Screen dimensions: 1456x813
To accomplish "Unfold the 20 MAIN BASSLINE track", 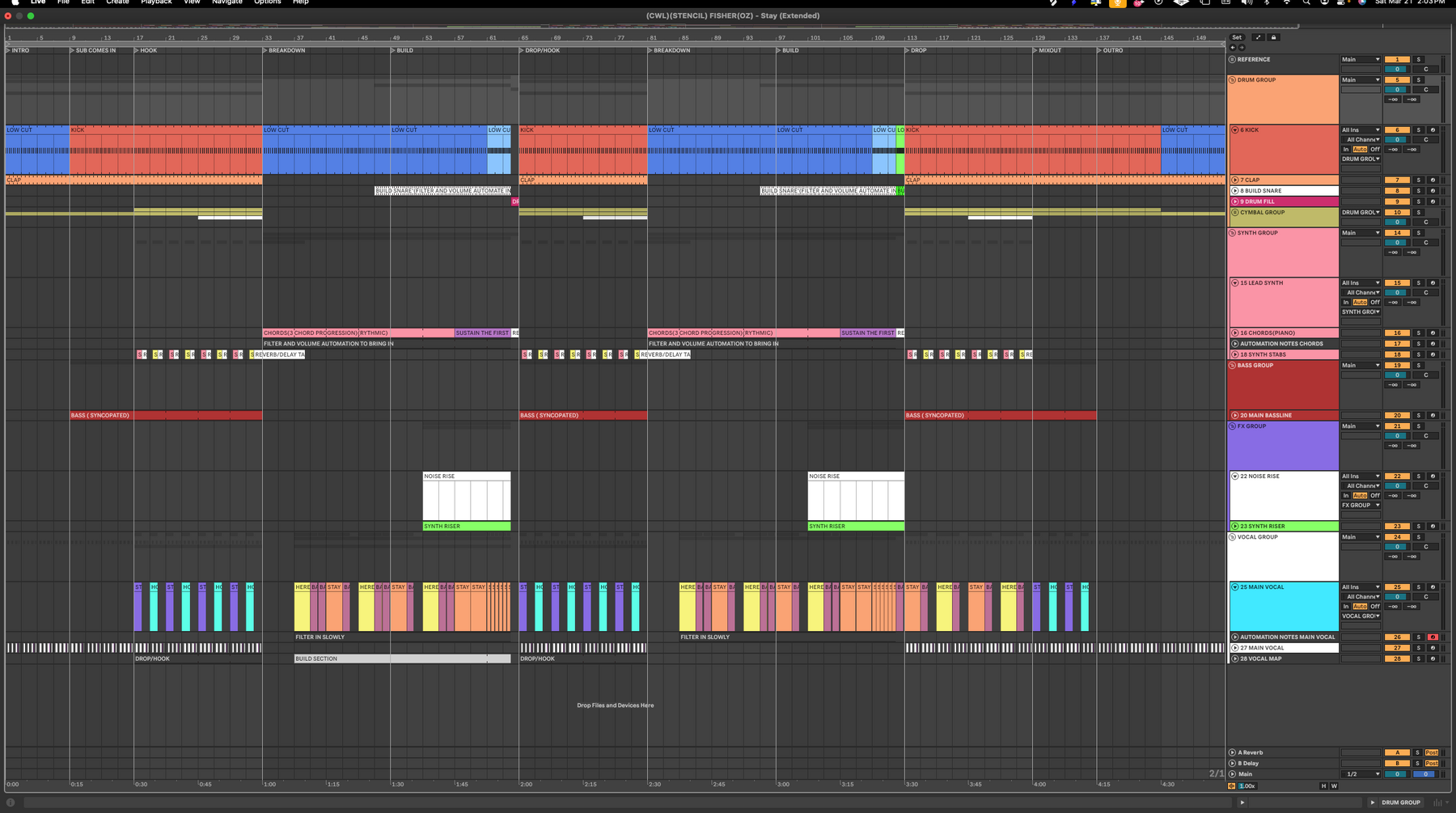I will [1235, 416].
